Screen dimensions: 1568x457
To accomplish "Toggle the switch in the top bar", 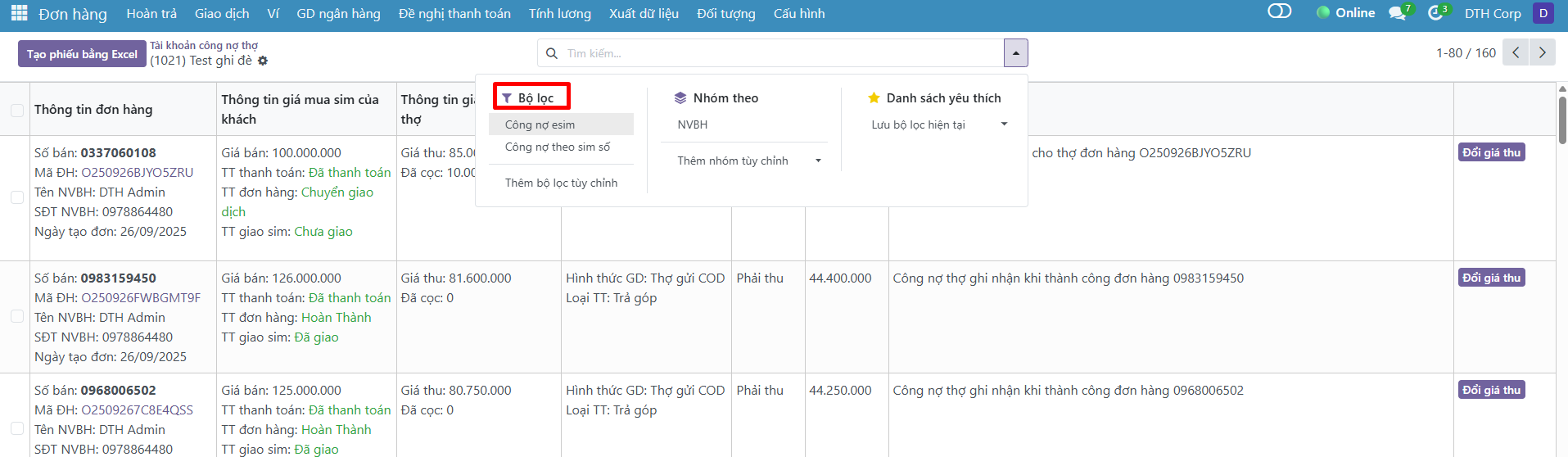I will click(x=1279, y=11).
